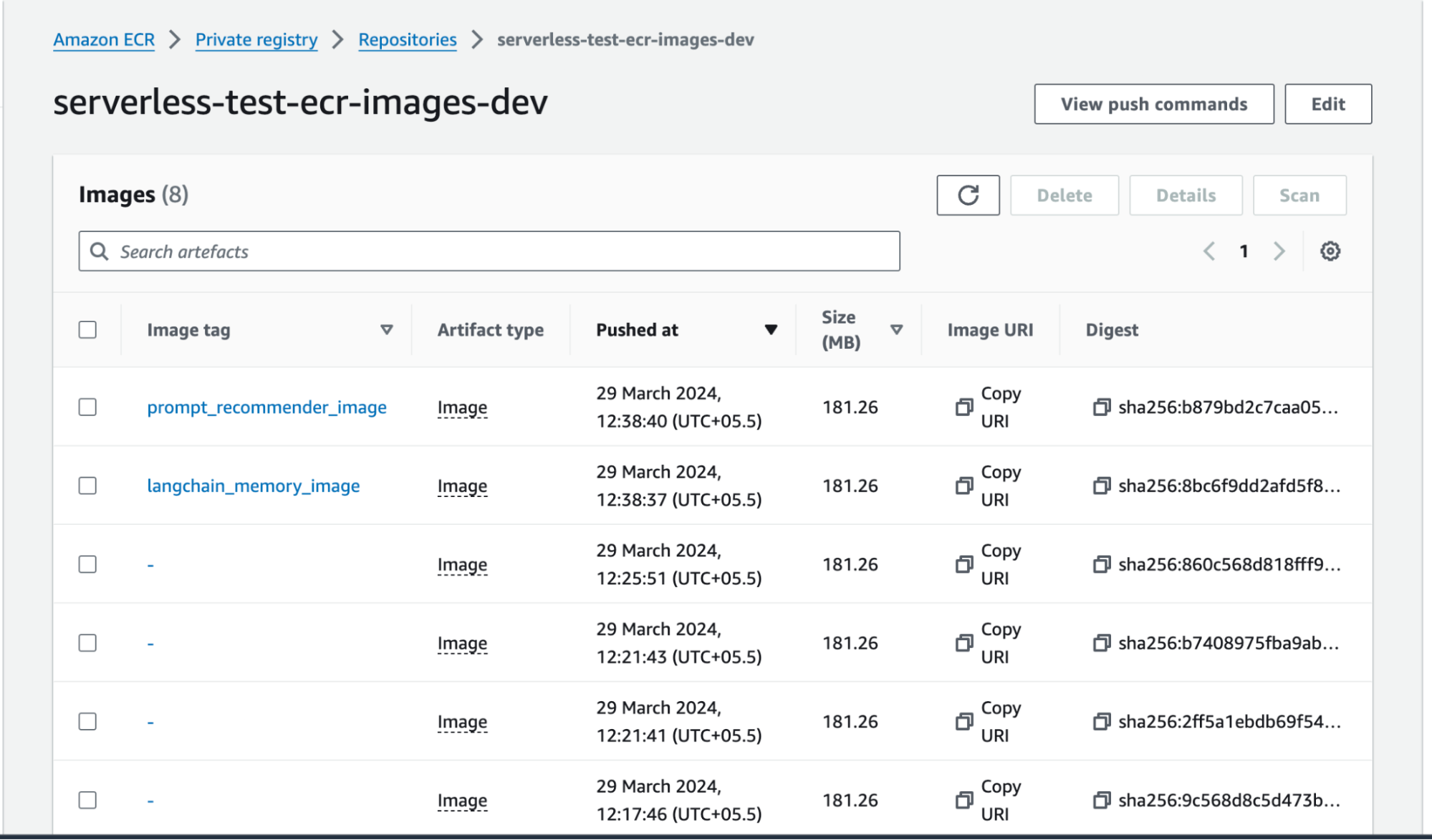Sort by Size (MB) column arrow
This screenshot has width=1432, height=840.
[x=895, y=330]
